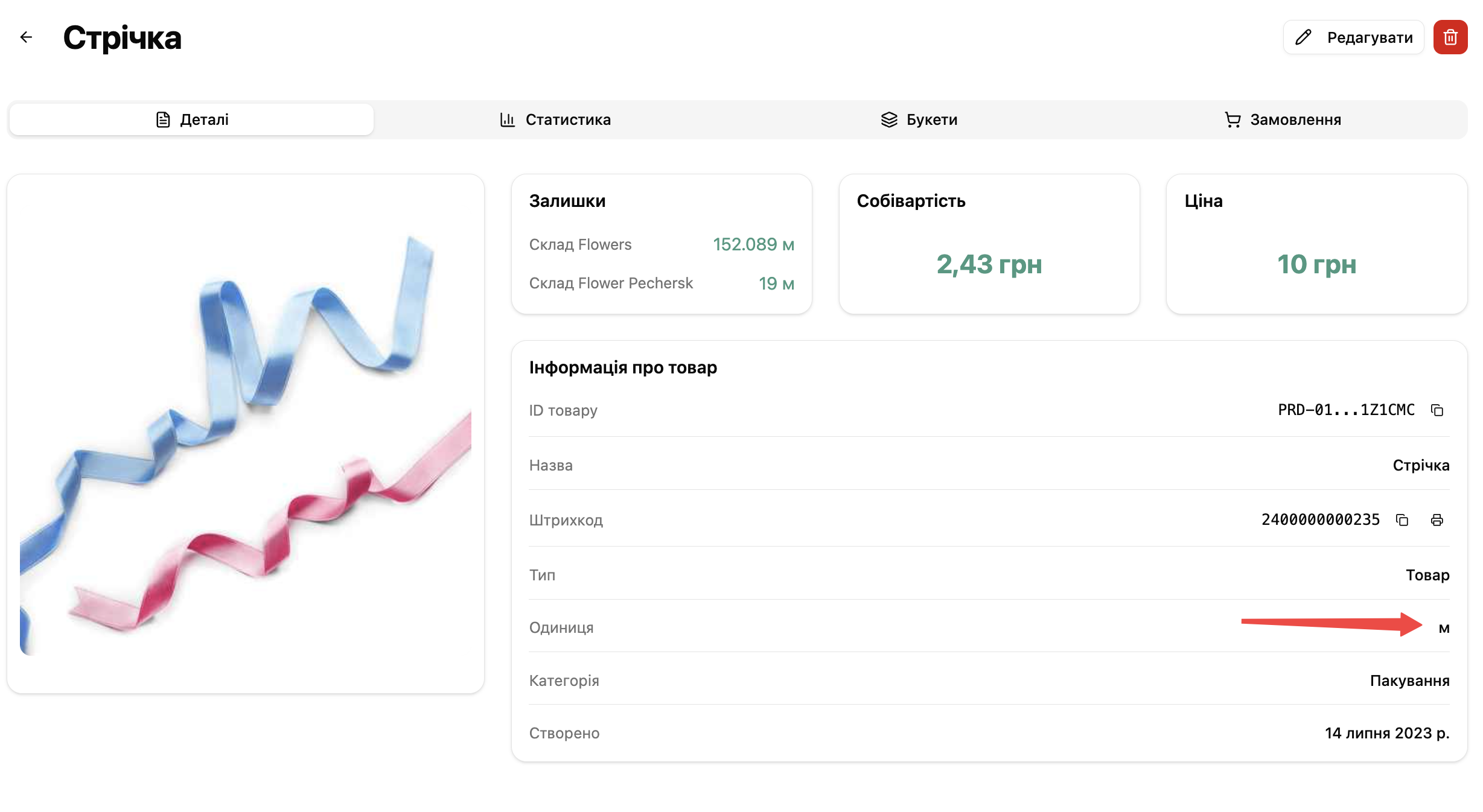Image resolution: width=1483 pixels, height=812 pixels.
Task: Click the Штрихкод row label
Action: coord(566,520)
